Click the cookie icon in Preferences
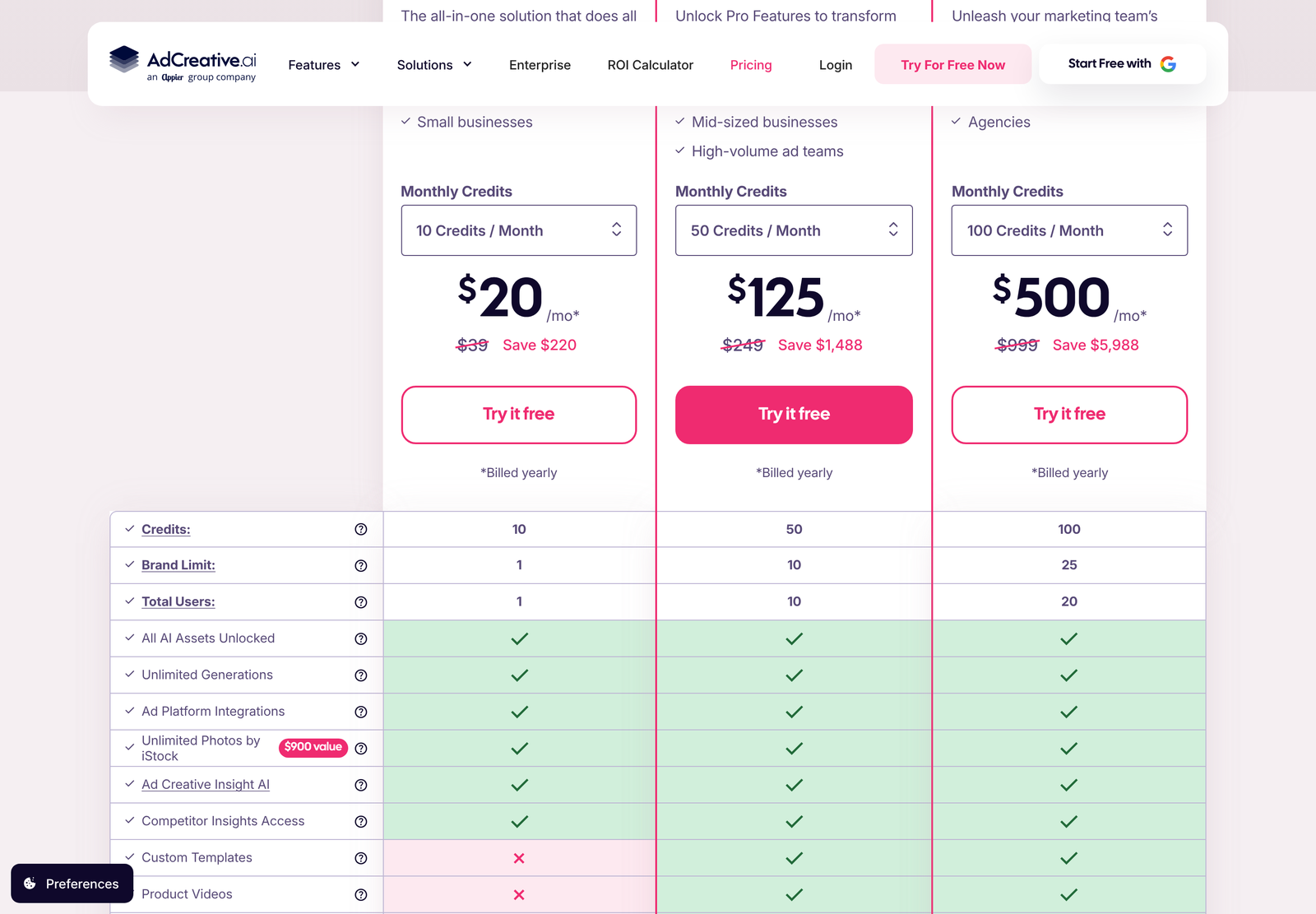Screen dimensions: 1316x914 (x=30, y=884)
